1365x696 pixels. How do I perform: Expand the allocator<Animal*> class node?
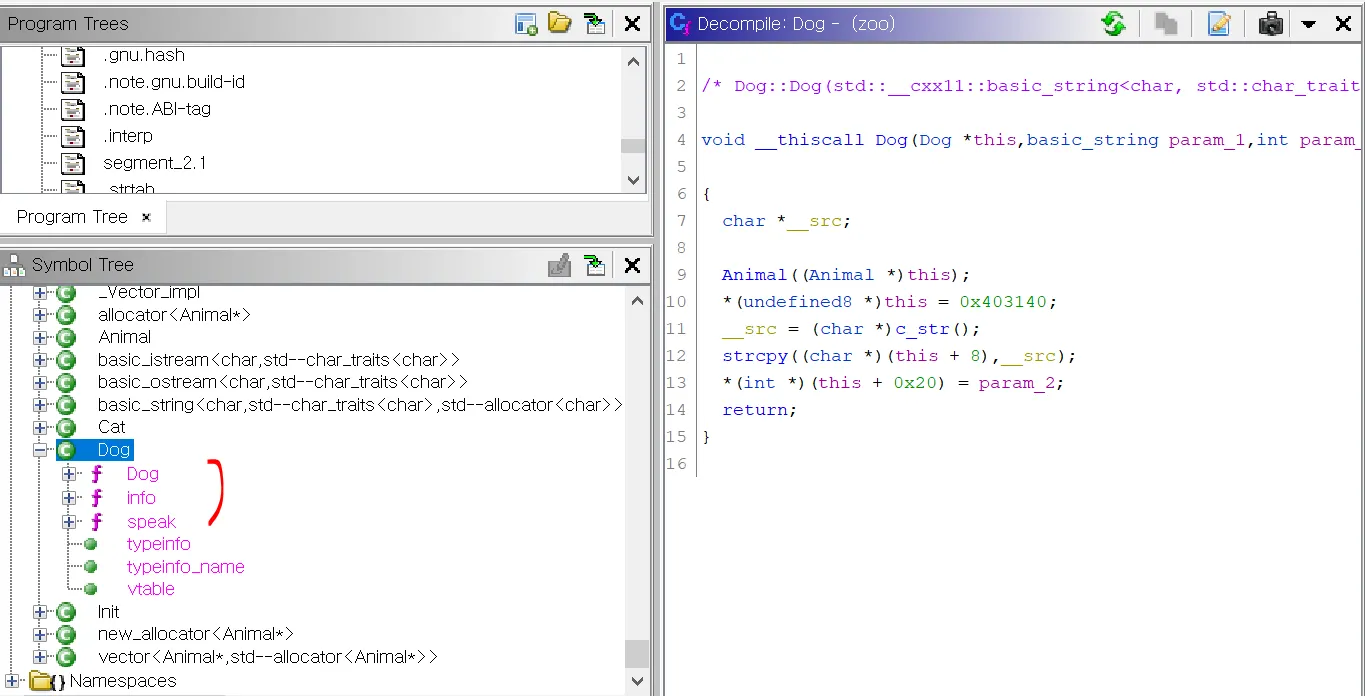click(40, 315)
